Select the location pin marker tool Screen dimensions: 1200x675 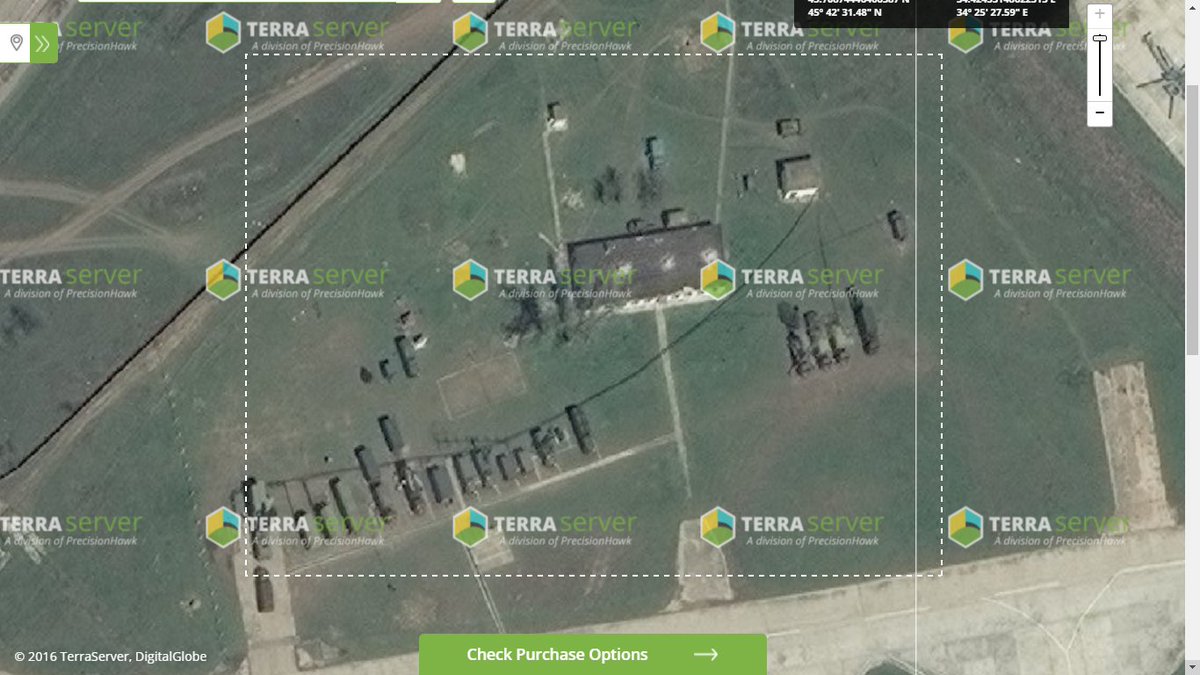pos(16,44)
